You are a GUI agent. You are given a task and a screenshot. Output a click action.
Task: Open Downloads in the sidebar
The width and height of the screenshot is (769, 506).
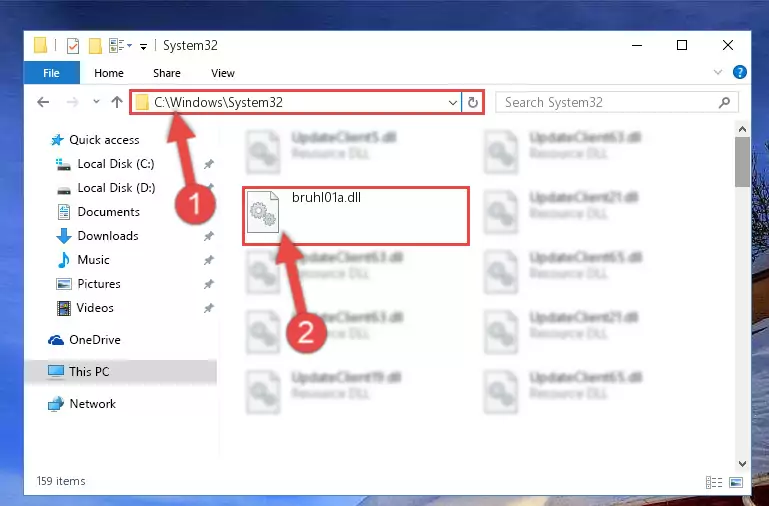(98, 236)
